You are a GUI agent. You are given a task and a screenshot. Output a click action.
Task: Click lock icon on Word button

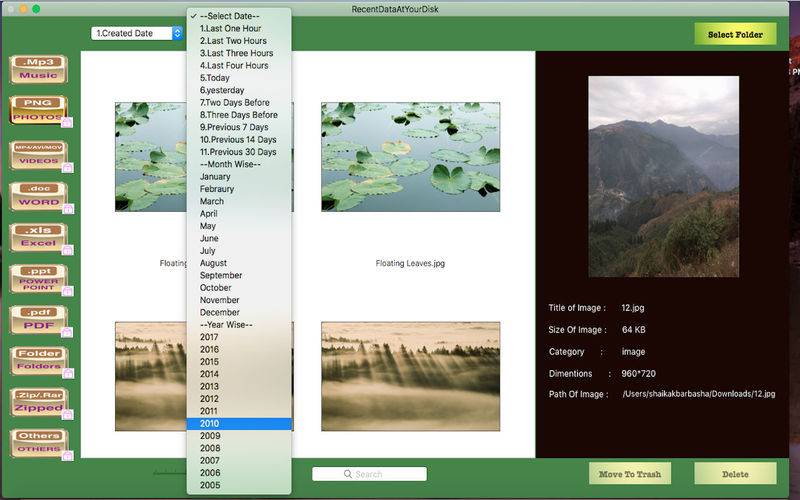coord(68,209)
